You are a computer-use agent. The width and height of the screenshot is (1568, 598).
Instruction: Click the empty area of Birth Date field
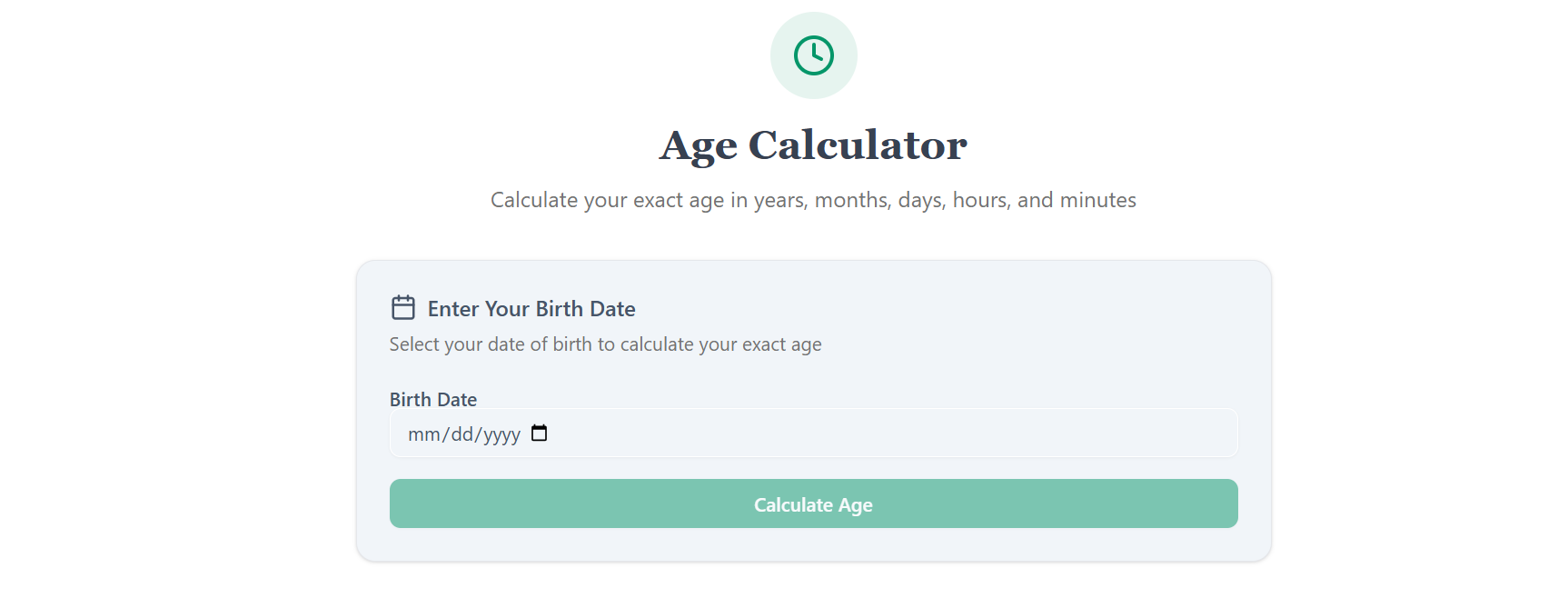(890, 434)
